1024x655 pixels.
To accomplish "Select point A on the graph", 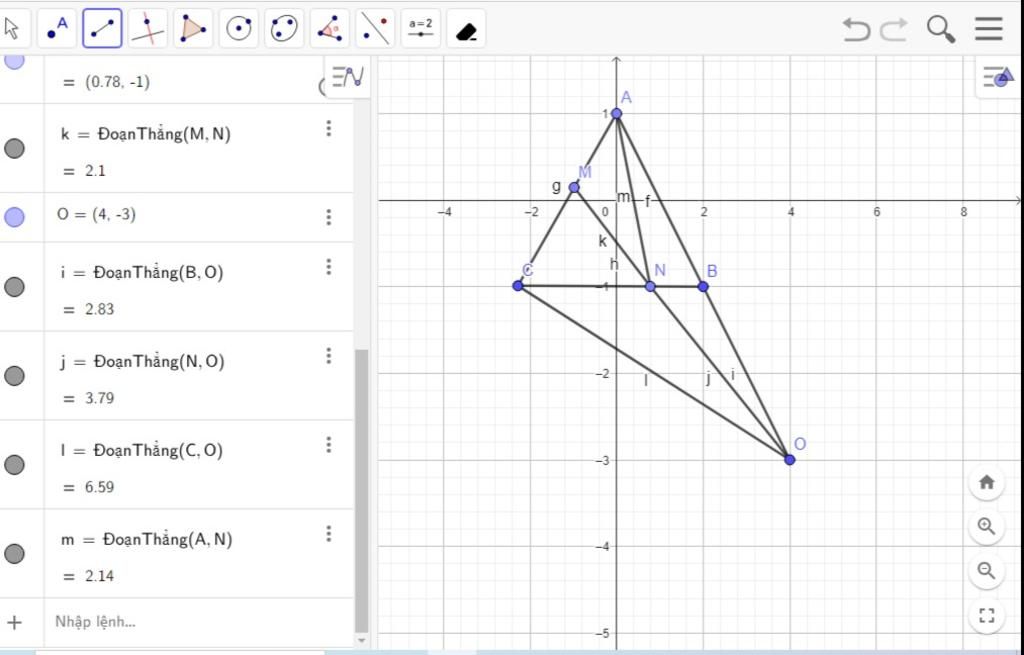I will tap(616, 114).
